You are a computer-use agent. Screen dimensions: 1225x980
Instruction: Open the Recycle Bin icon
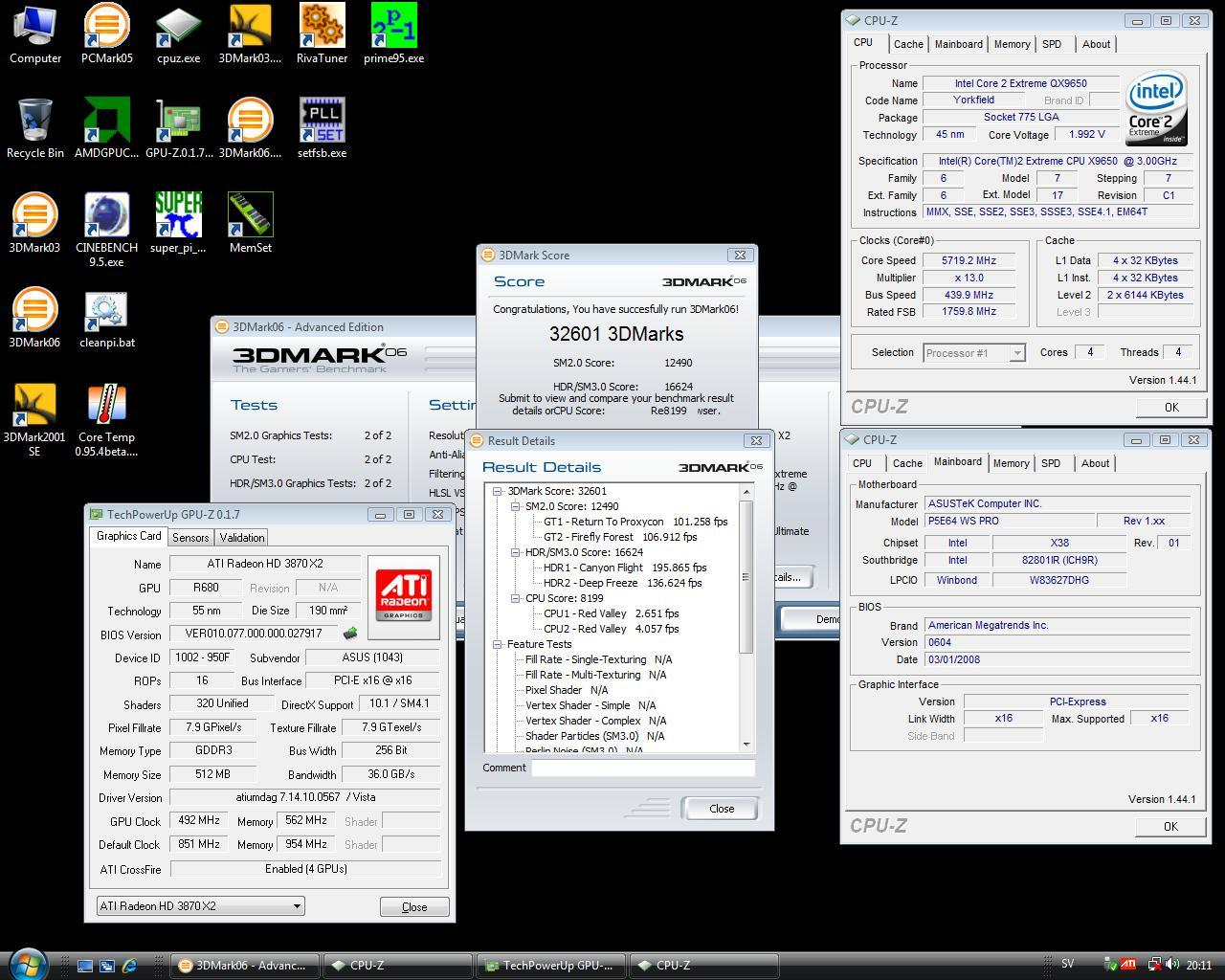[35, 128]
